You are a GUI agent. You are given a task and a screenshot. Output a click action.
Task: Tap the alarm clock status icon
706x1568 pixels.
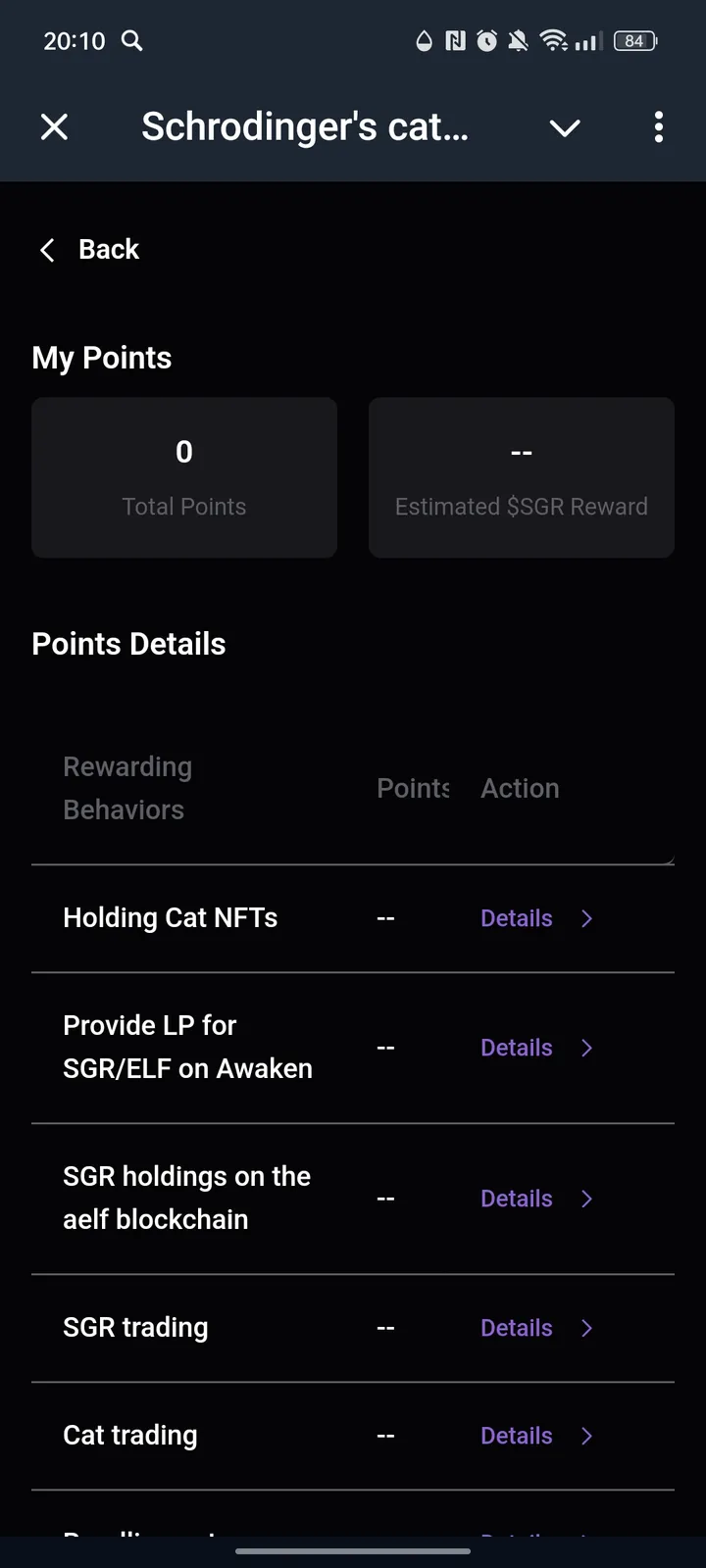click(x=486, y=40)
